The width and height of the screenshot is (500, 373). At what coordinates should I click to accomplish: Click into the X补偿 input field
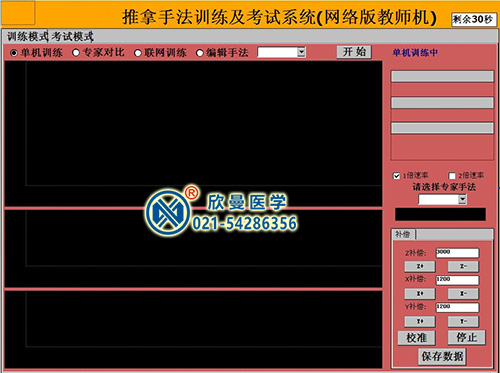tap(457, 280)
